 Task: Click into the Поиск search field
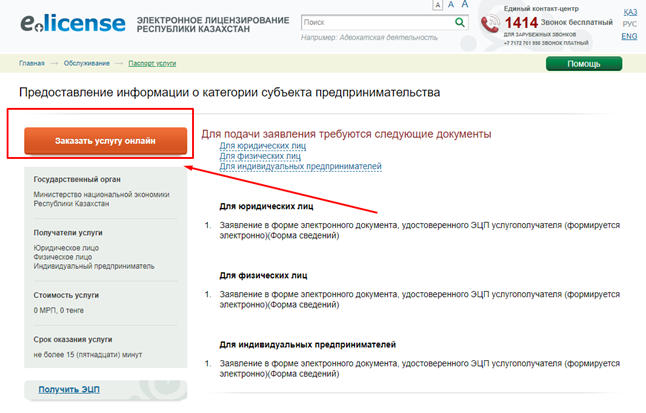click(x=375, y=21)
